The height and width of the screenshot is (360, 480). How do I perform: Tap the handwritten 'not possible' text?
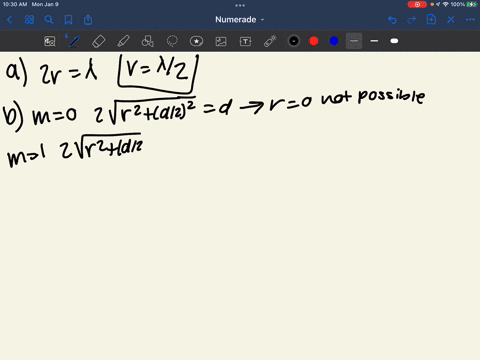click(x=373, y=97)
